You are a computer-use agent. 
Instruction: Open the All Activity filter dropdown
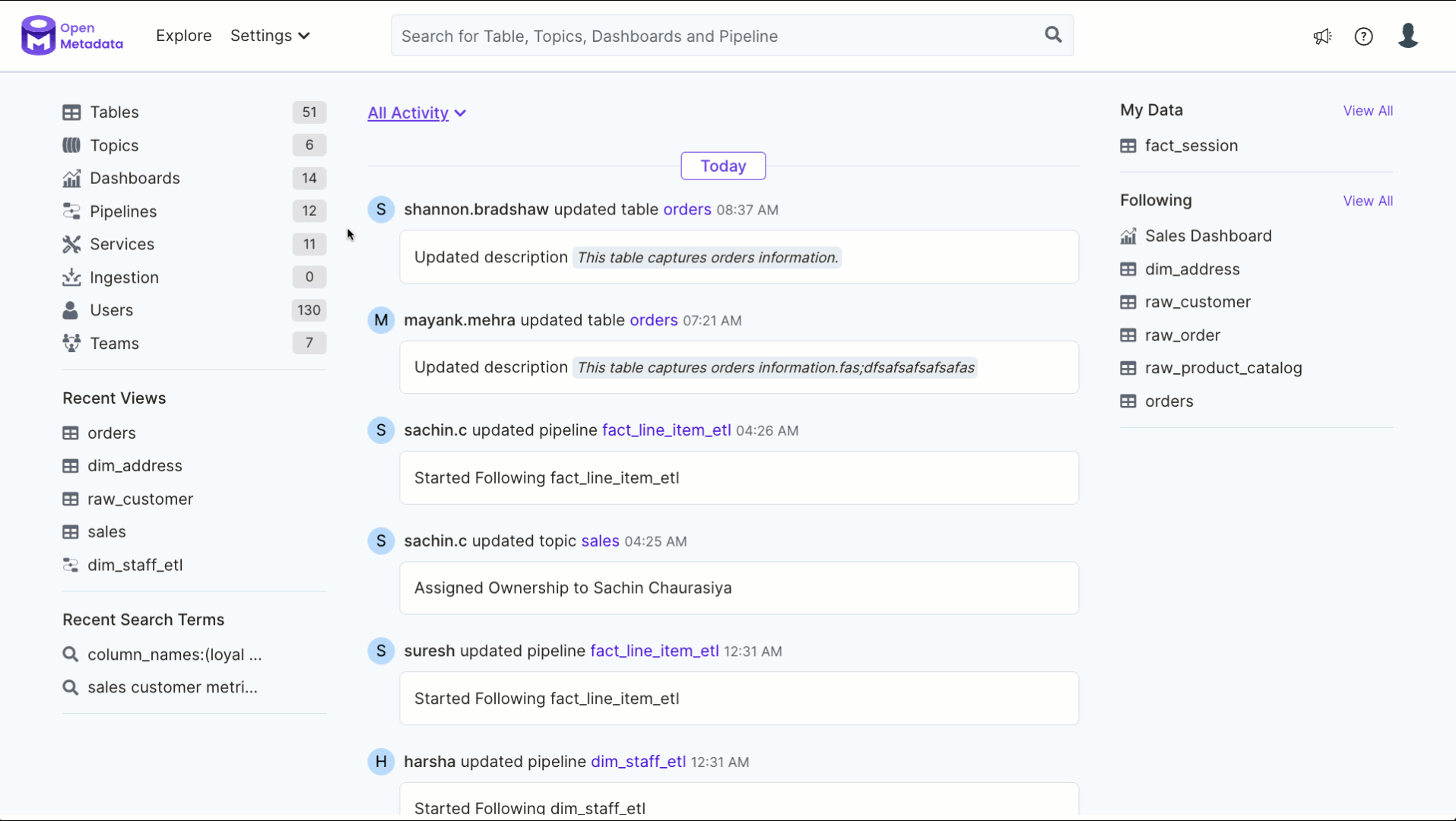417,113
